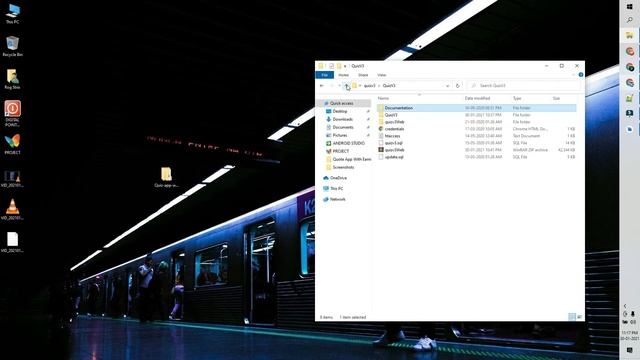Click the File Explorer taskbar icon
Screen dimensions: 640x360
pos(629,36)
